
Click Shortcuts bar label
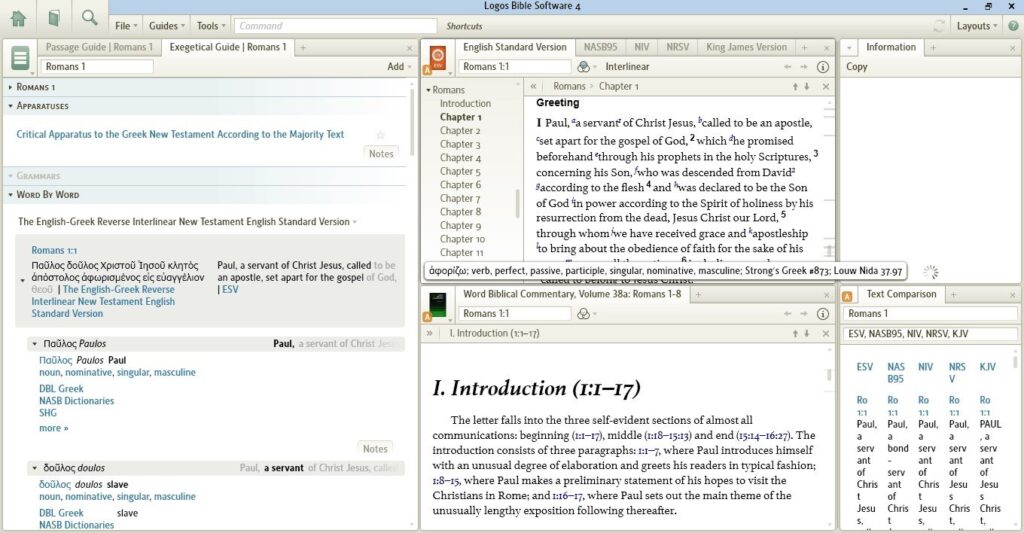[x=464, y=26]
